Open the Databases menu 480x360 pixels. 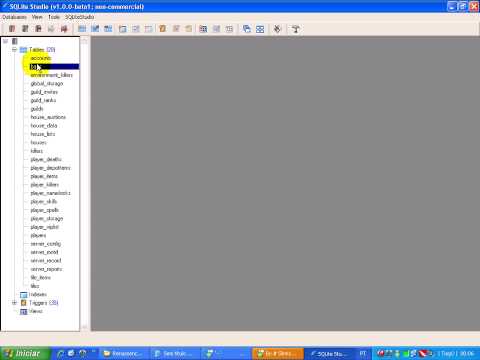pos(14,17)
